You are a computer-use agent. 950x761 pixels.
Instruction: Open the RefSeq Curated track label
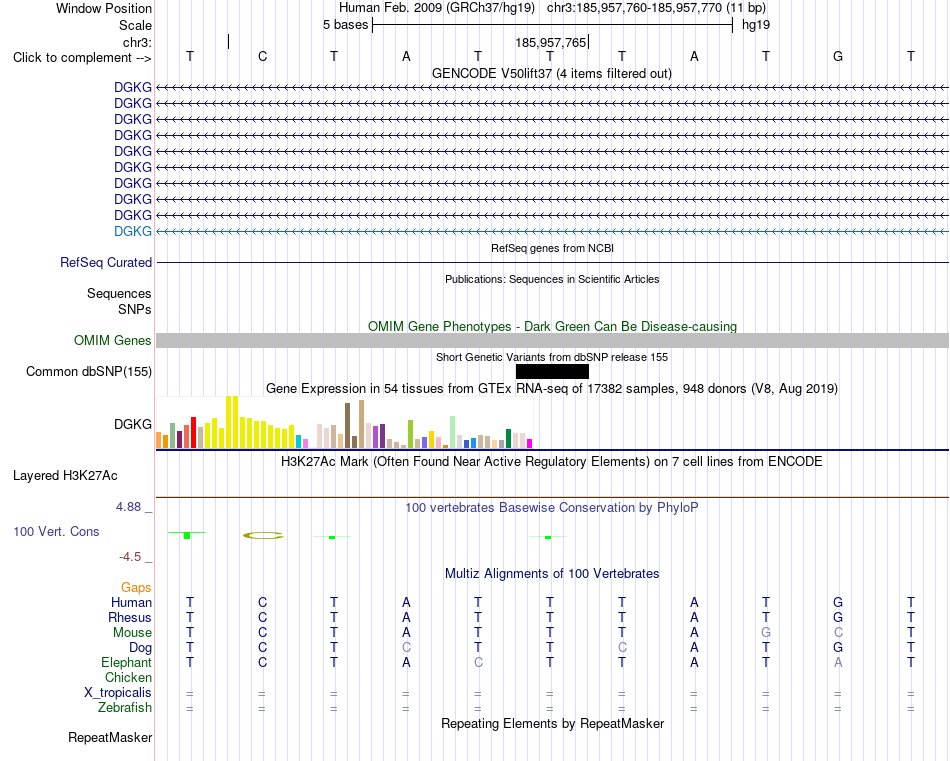pyautogui.click(x=106, y=262)
